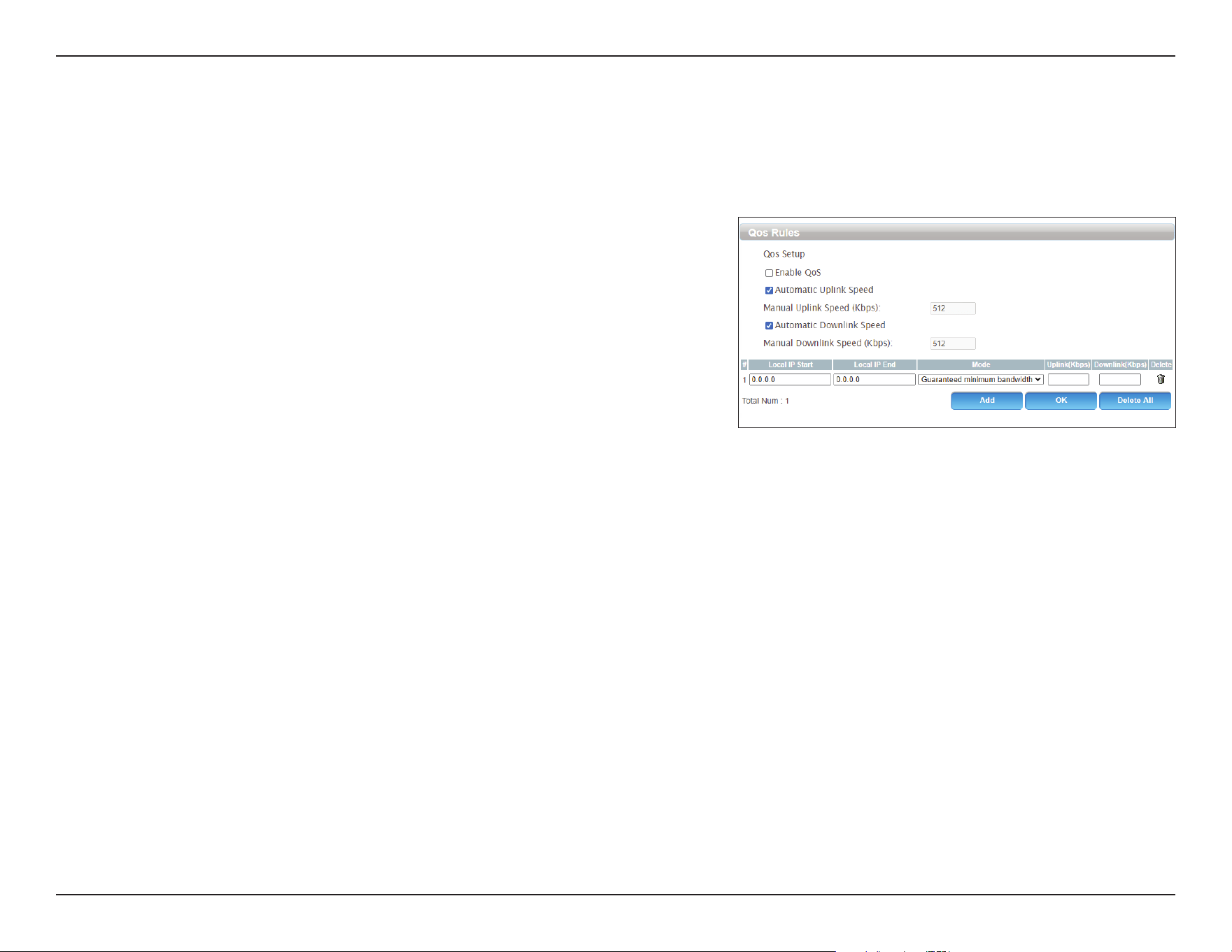Click the rule 1 Uplink(Kbps) field

[1068, 379]
